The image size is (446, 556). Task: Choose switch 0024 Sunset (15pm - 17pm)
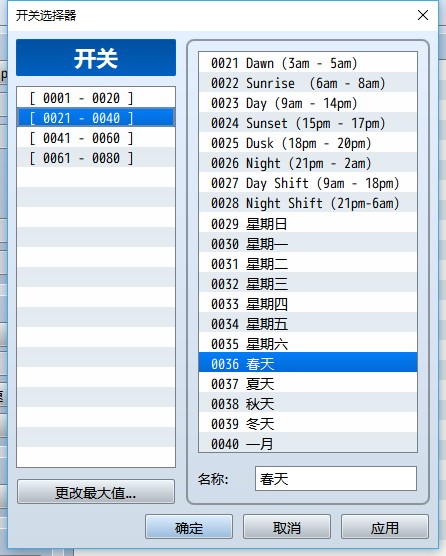click(308, 123)
